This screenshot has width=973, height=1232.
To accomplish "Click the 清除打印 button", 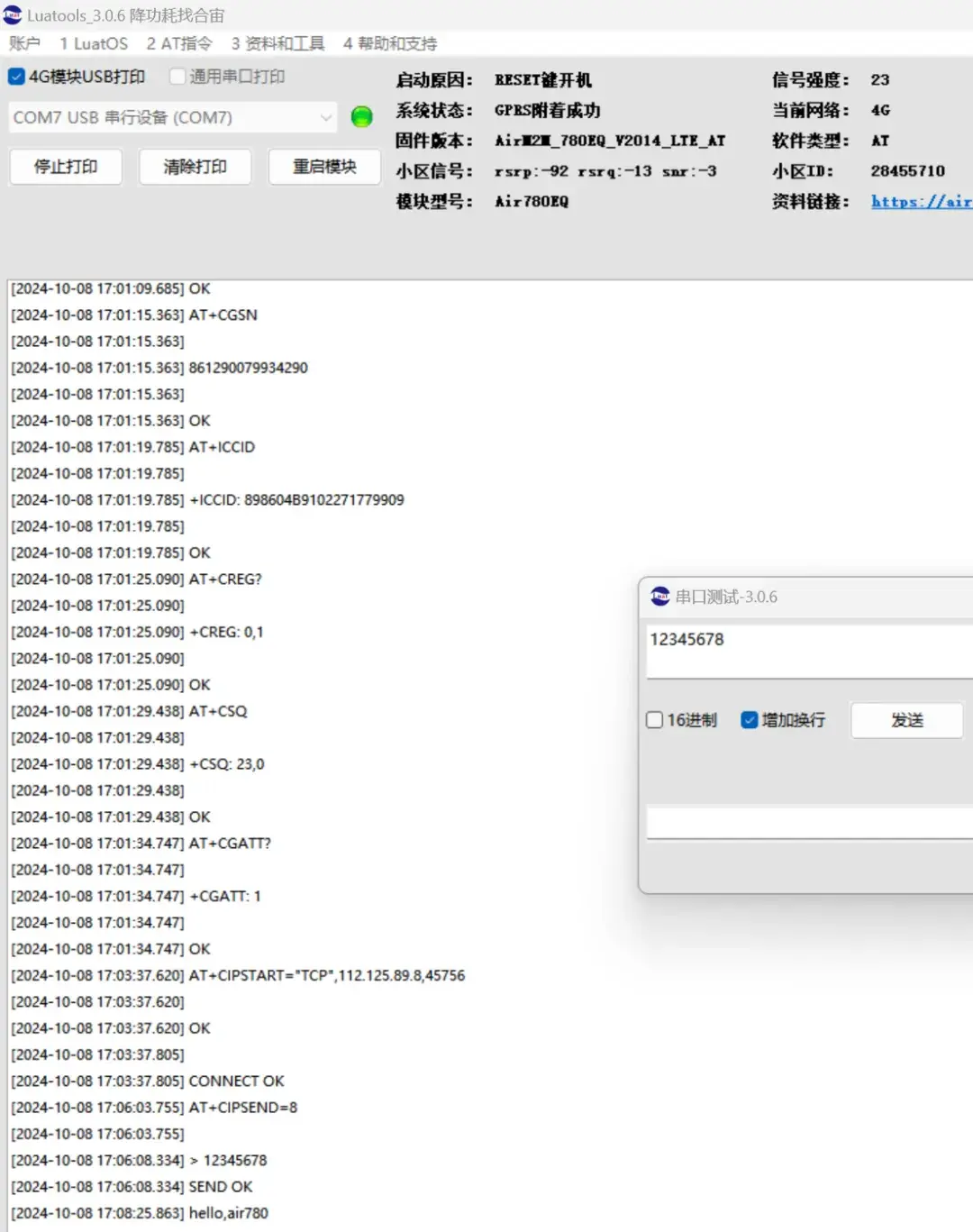I will tap(195, 167).
